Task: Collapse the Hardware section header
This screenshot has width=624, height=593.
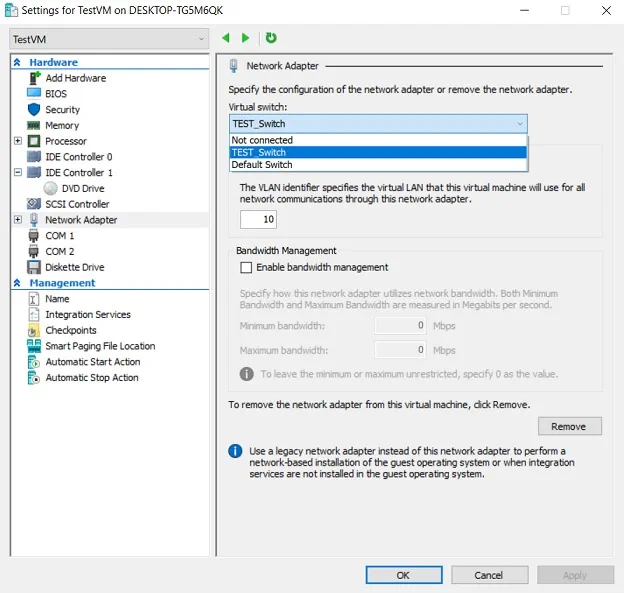Action: pyautogui.click(x=18, y=62)
